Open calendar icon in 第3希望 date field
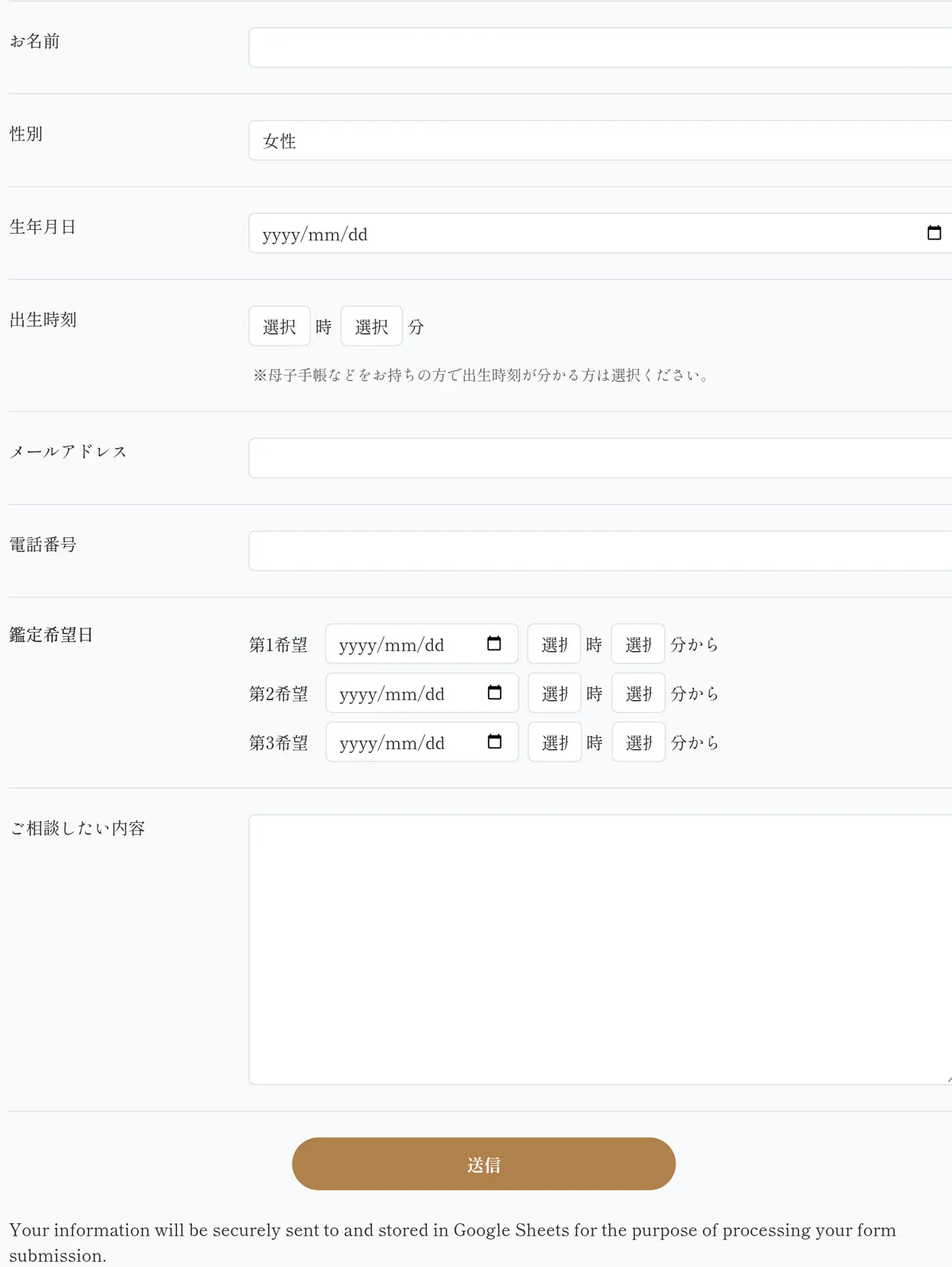 click(495, 742)
